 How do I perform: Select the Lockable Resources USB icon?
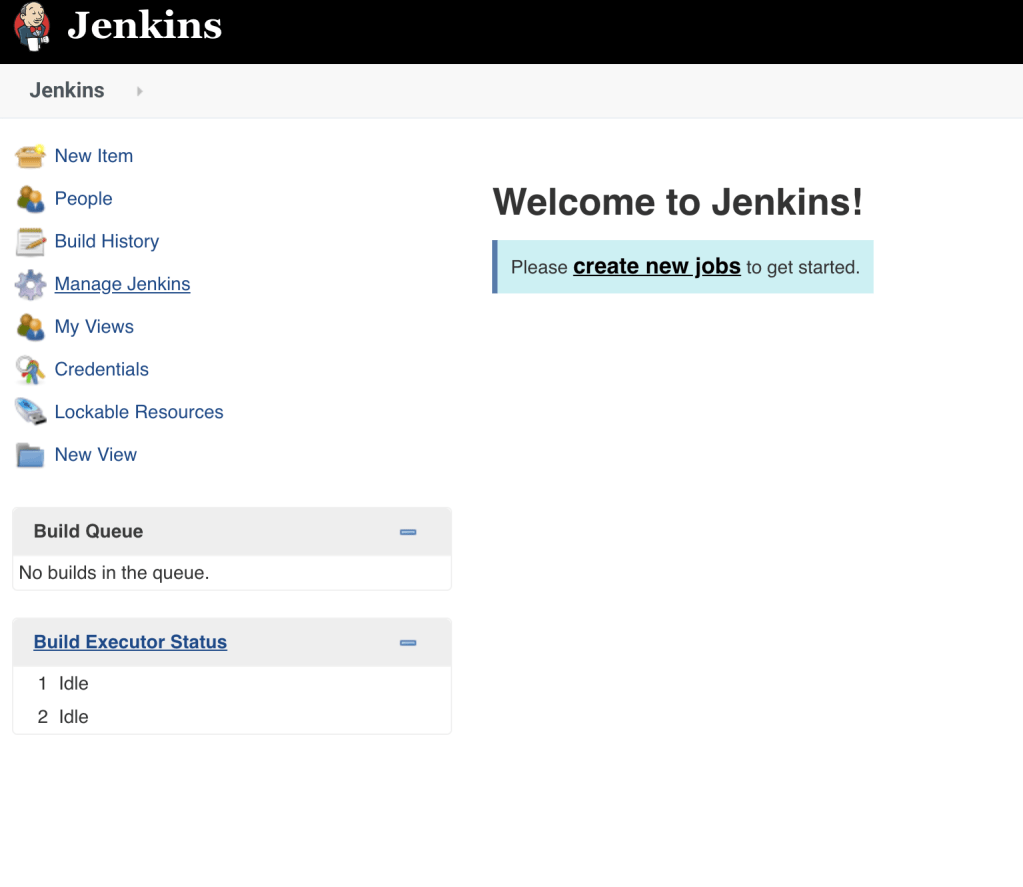[x=30, y=412]
